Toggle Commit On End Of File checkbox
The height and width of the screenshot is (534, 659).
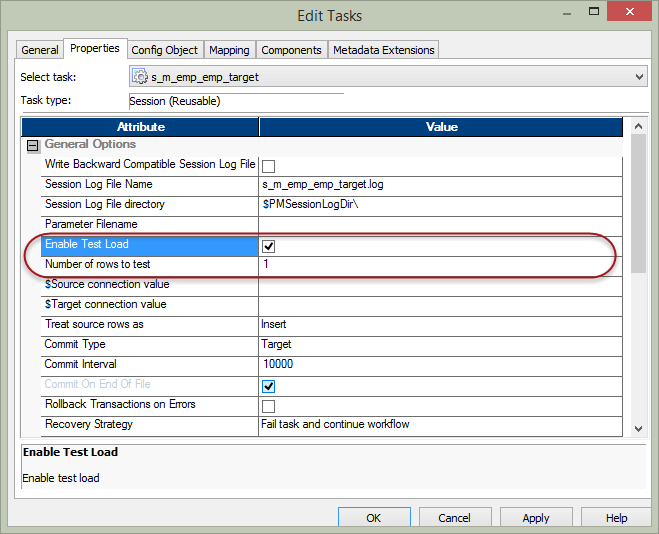[268, 385]
